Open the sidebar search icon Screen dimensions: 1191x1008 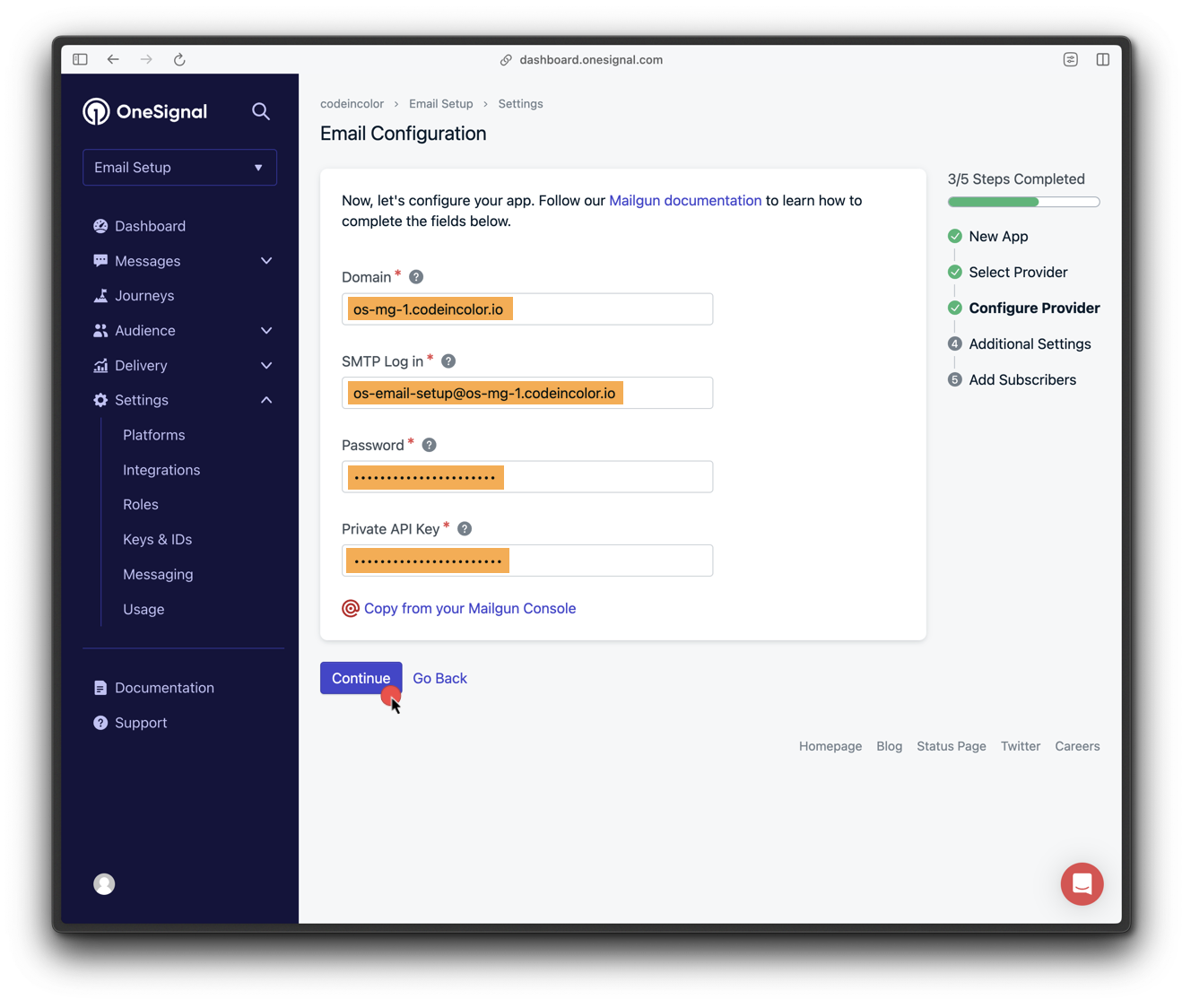(261, 111)
